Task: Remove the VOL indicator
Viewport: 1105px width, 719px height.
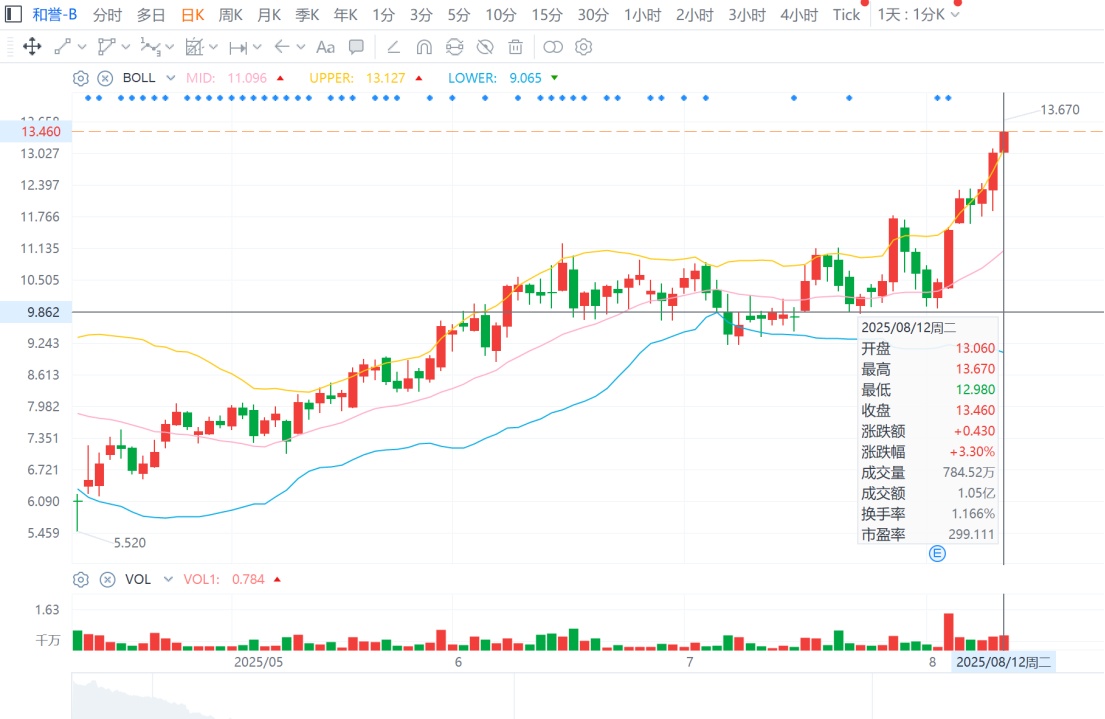Action: click(107, 579)
